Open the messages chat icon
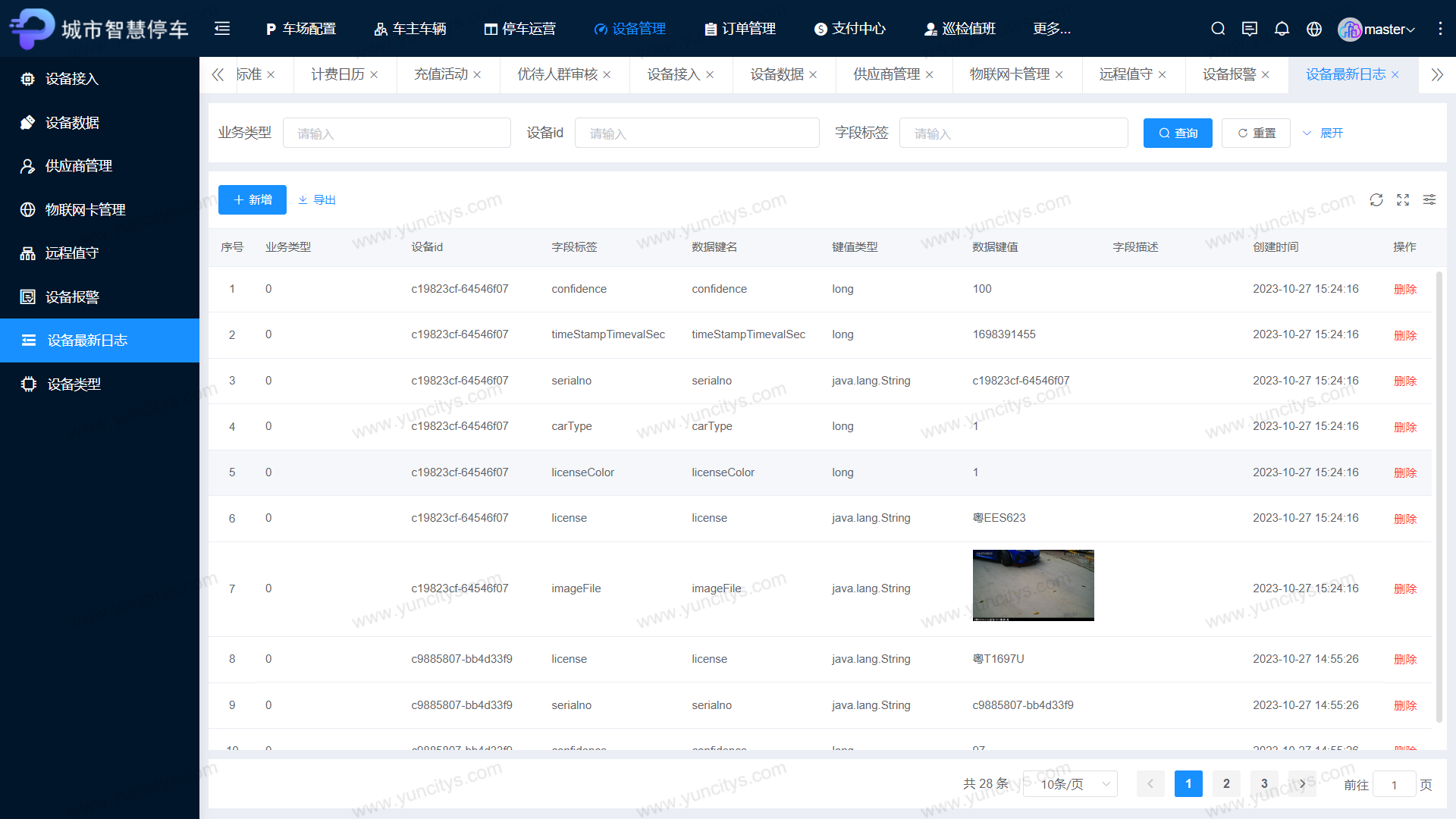This screenshot has width=1456, height=819. click(x=1250, y=29)
